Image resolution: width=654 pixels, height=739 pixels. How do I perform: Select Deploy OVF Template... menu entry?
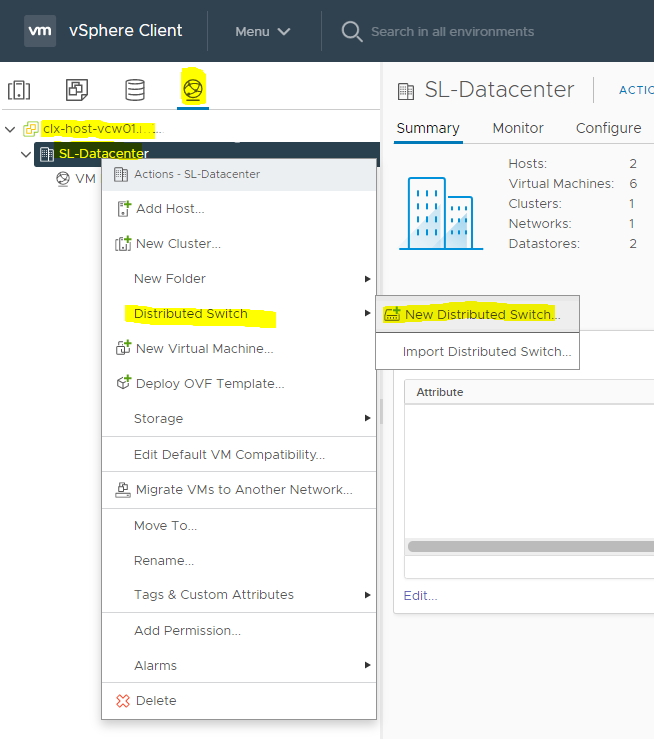point(239,383)
